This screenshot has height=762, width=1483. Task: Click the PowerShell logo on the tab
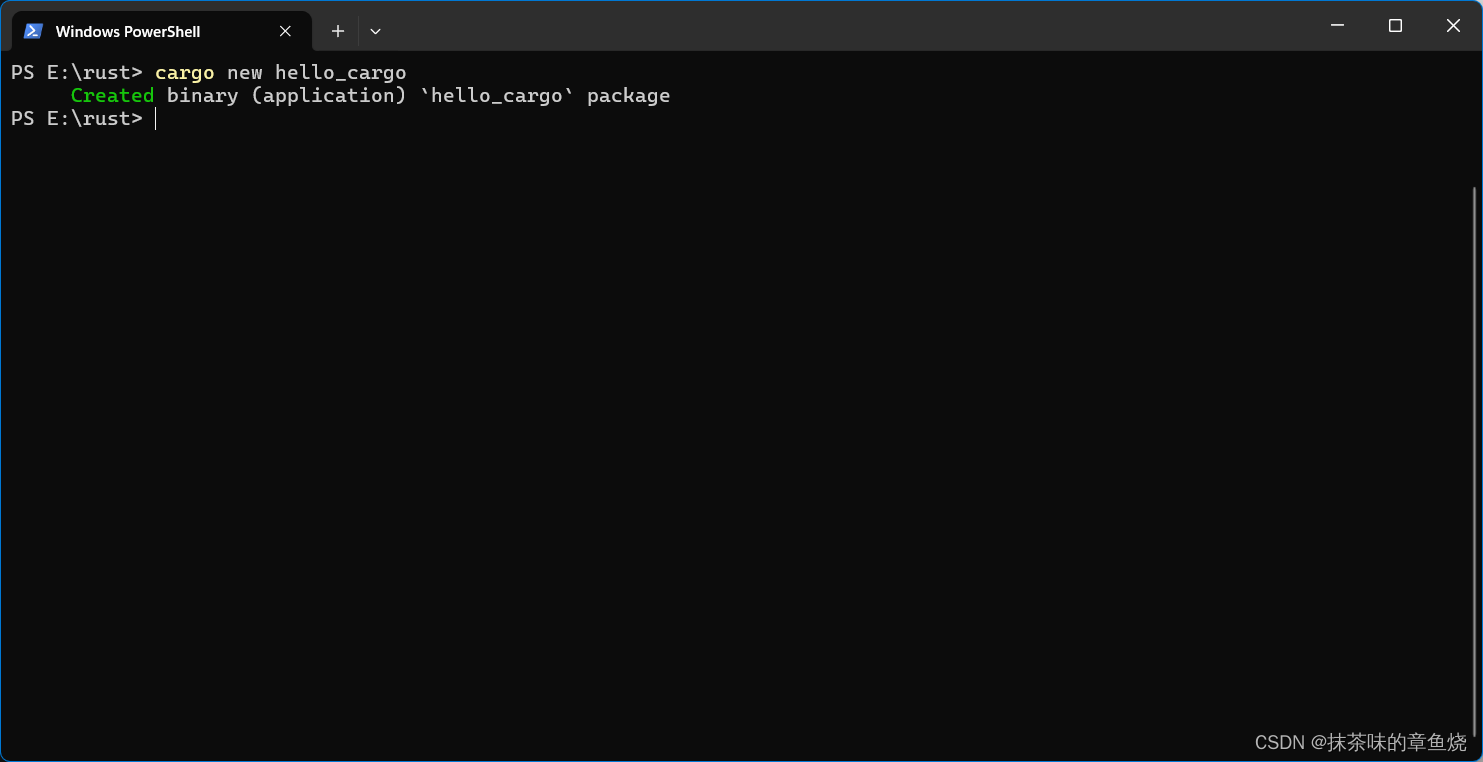pos(33,31)
